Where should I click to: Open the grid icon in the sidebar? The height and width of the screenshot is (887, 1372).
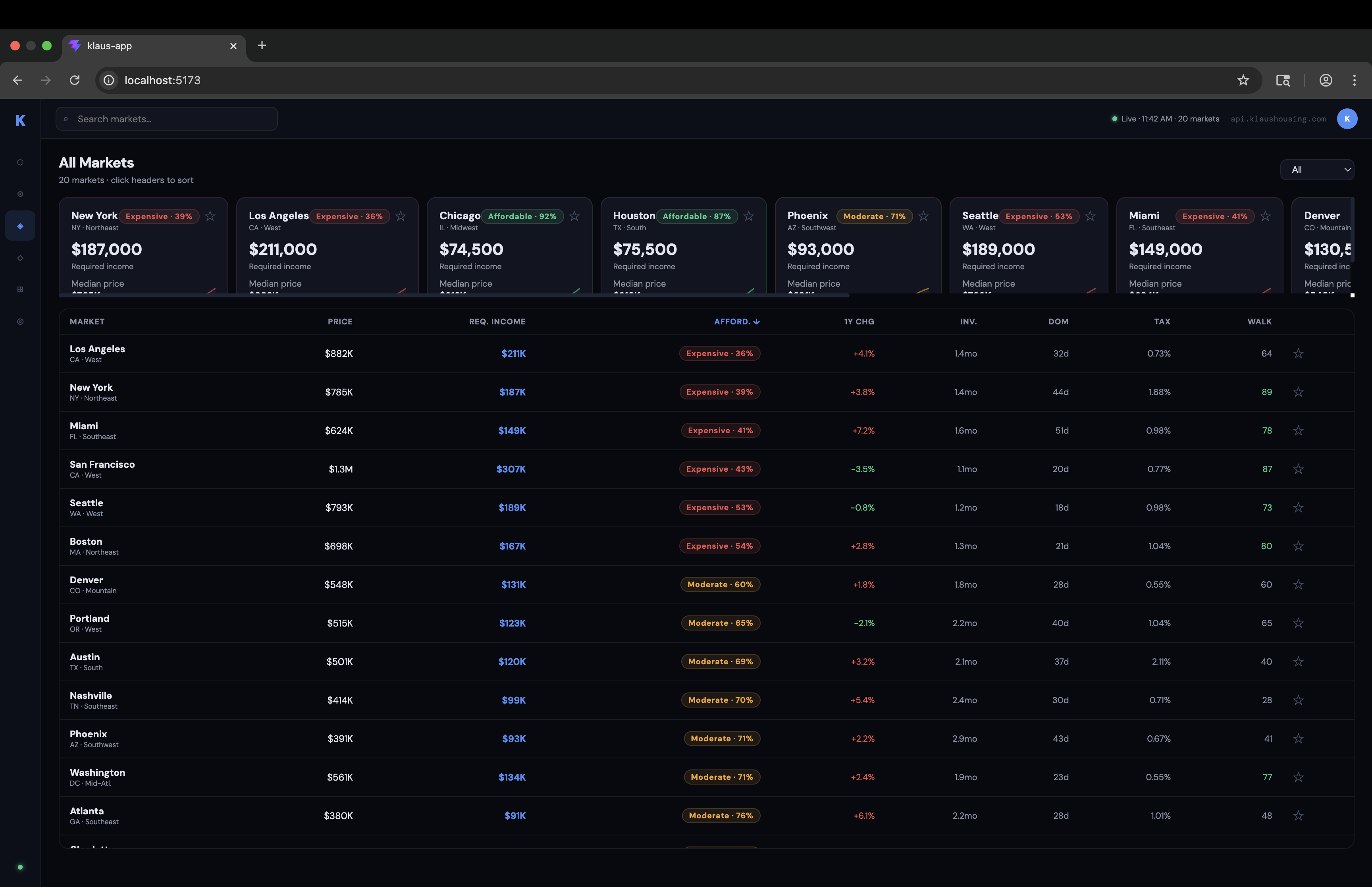pyautogui.click(x=20, y=289)
